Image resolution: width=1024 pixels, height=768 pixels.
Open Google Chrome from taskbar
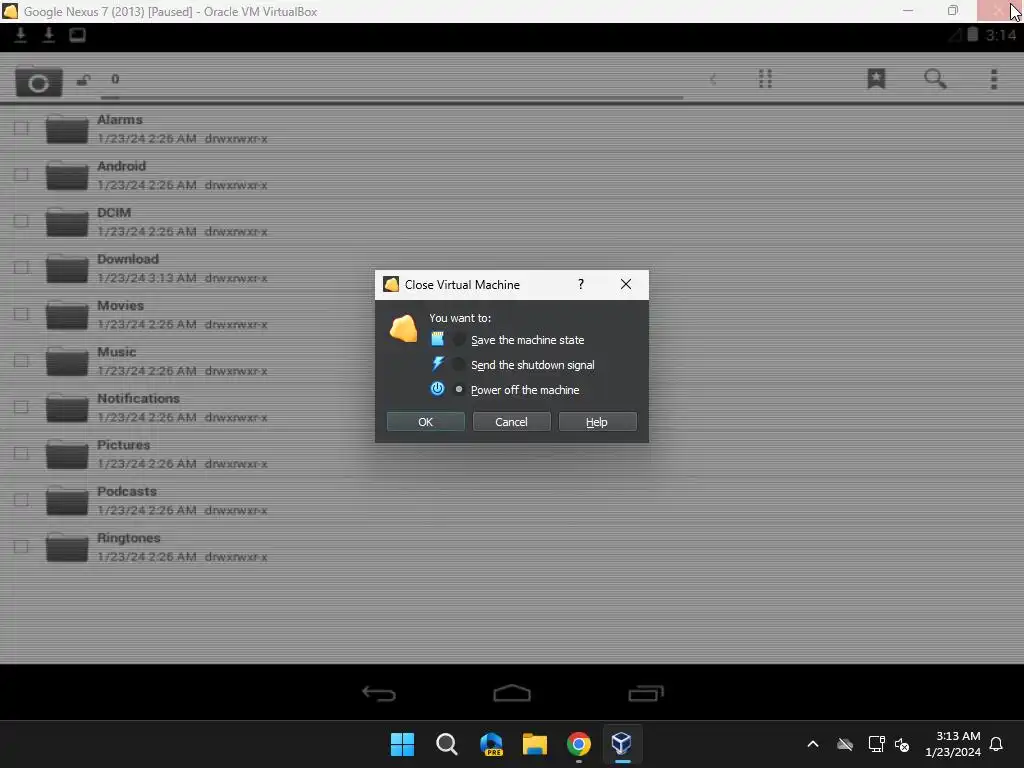579,744
